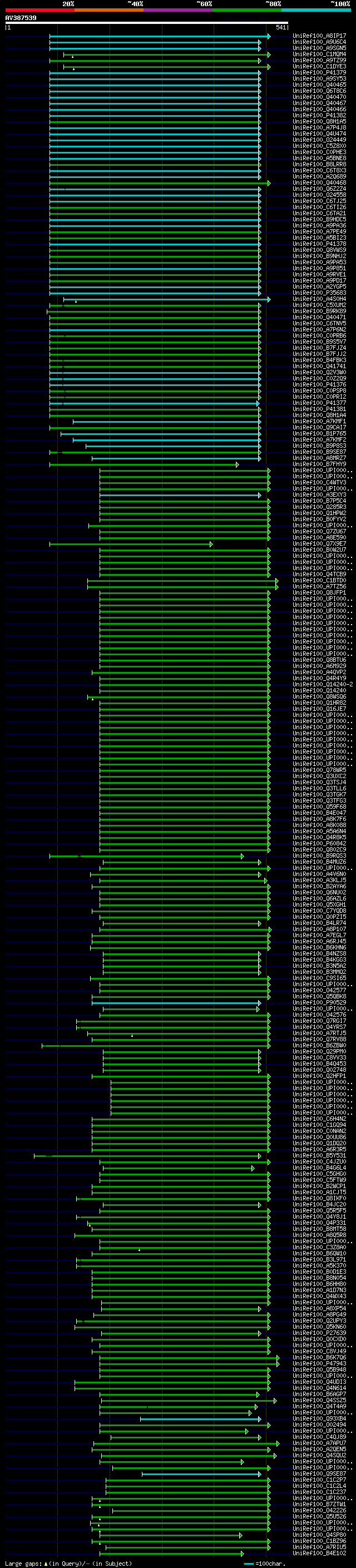
Task: Click the purple ~60% identity color segment
Action: click(x=179, y=10)
